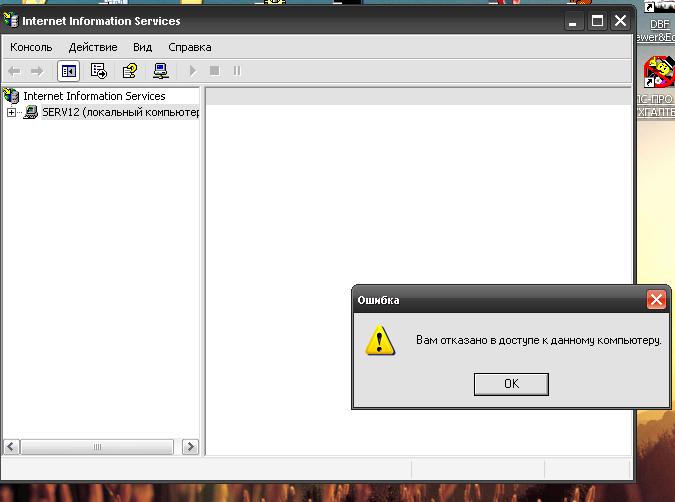Open the Консоль menu

(31, 47)
